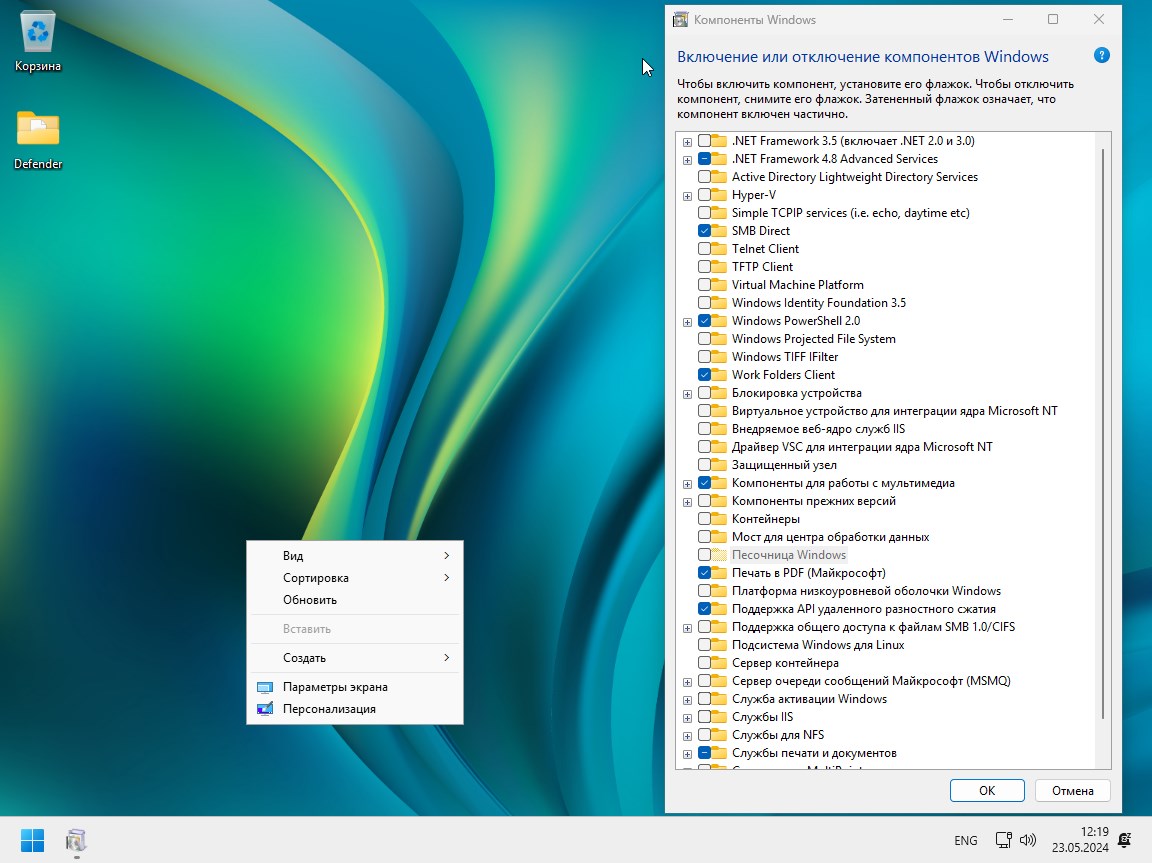Click the SMB Direct folder icon
1152x863 pixels.
click(719, 231)
